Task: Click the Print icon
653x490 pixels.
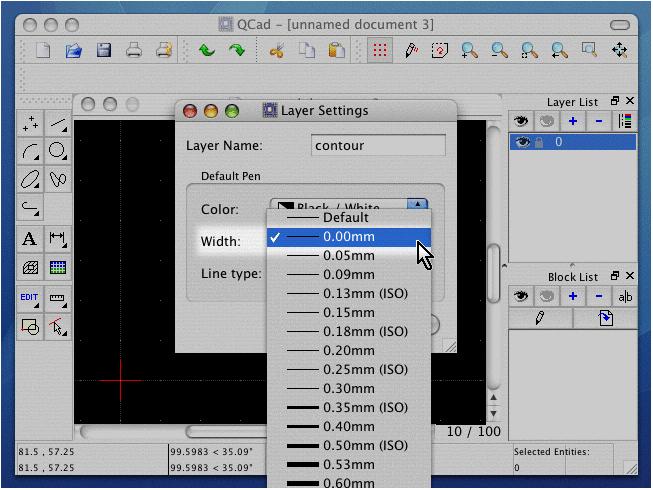Action: (x=134, y=50)
